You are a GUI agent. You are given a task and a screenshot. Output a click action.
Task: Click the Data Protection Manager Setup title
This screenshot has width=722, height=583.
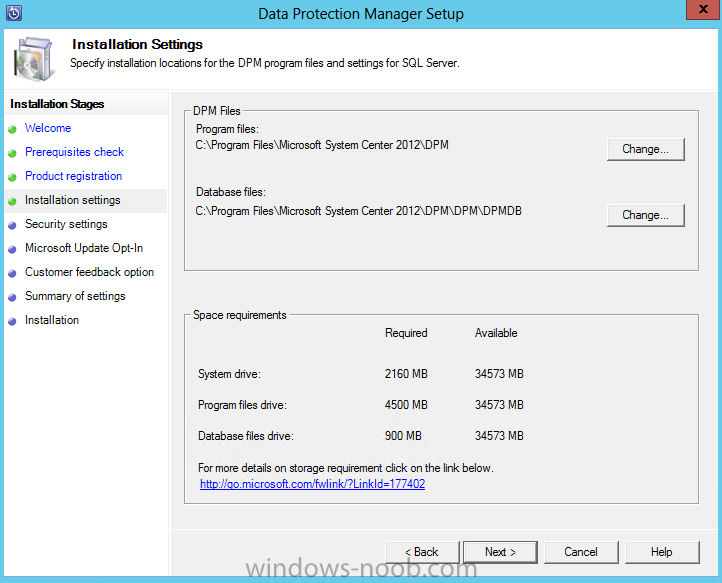pos(361,14)
